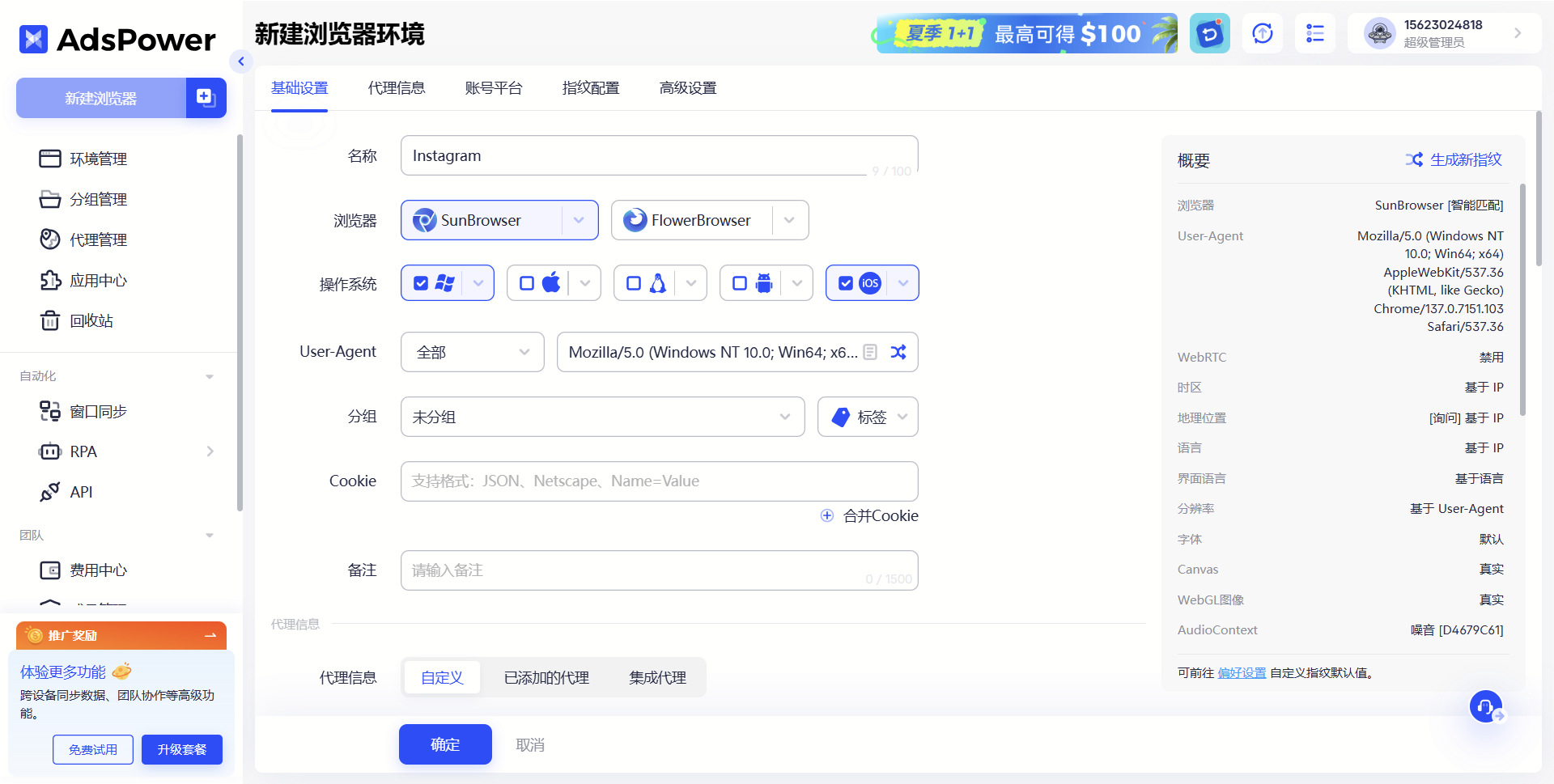1554x784 pixels.
Task: Click the Cookie input field
Action: [660, 481]
